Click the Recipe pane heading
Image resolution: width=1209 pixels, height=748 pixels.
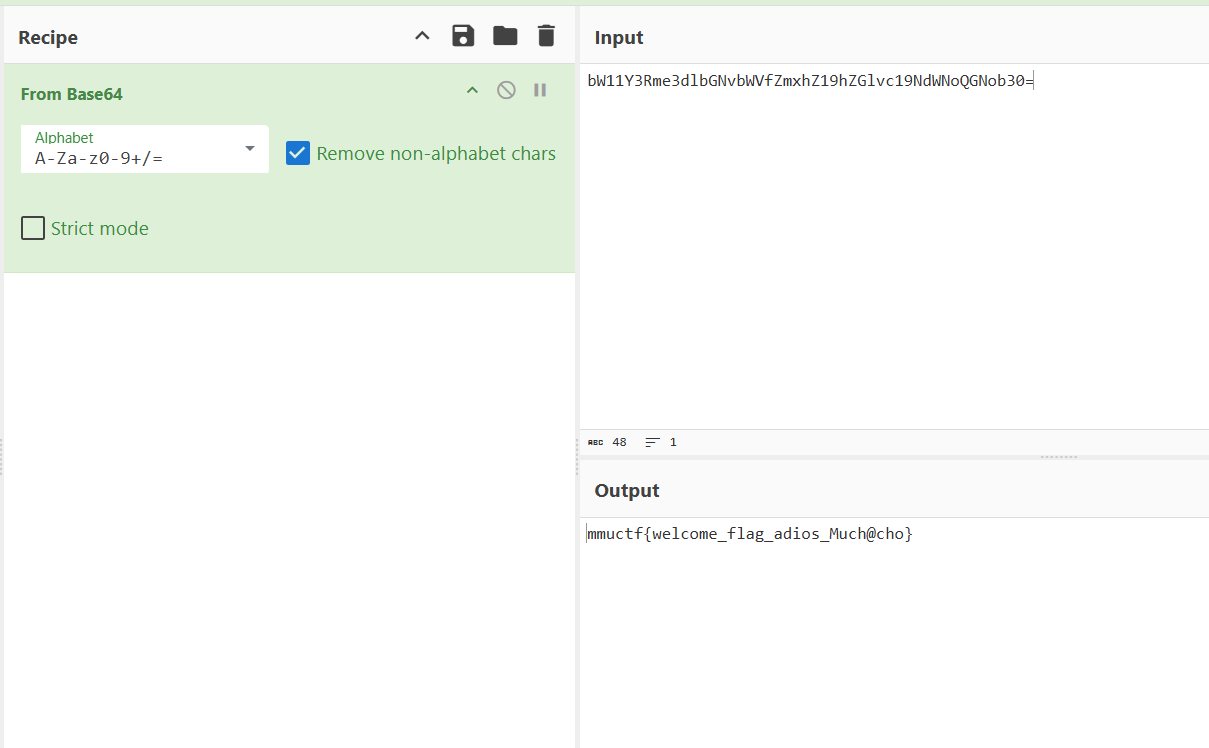coord(48,38)
